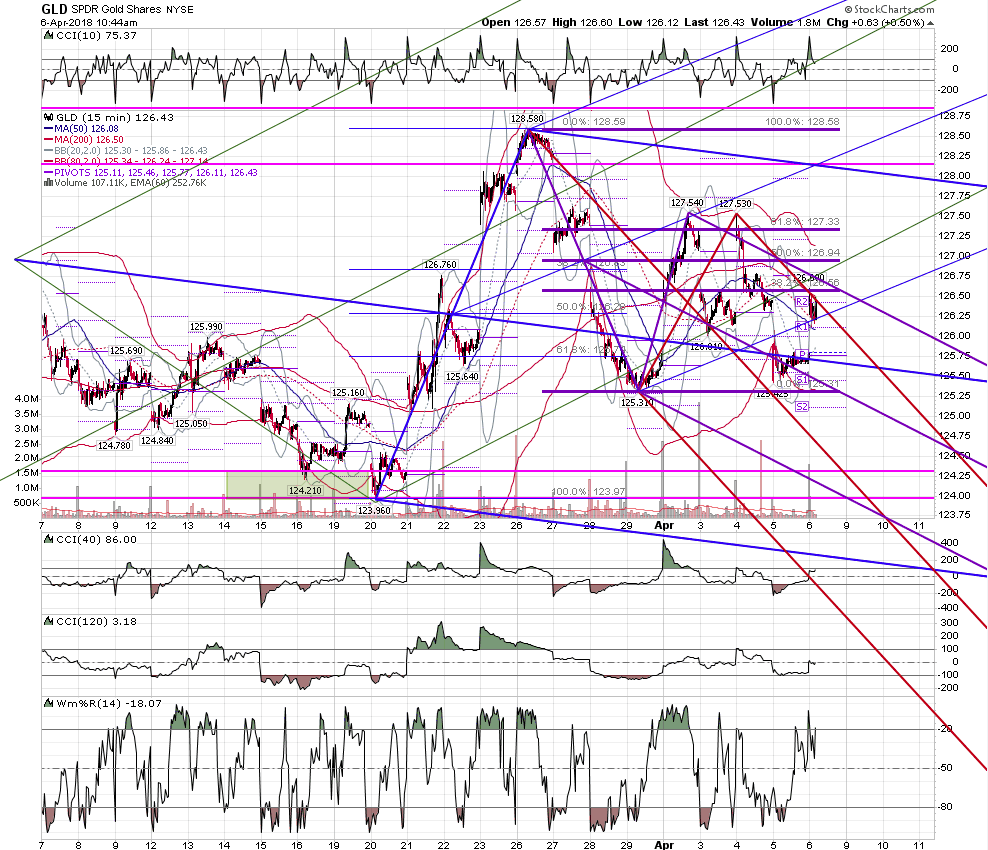Image resolution: width=988 pixels, height=850 pixels.
Task: Click the GLD ticker symbol title
Action: 55,9
